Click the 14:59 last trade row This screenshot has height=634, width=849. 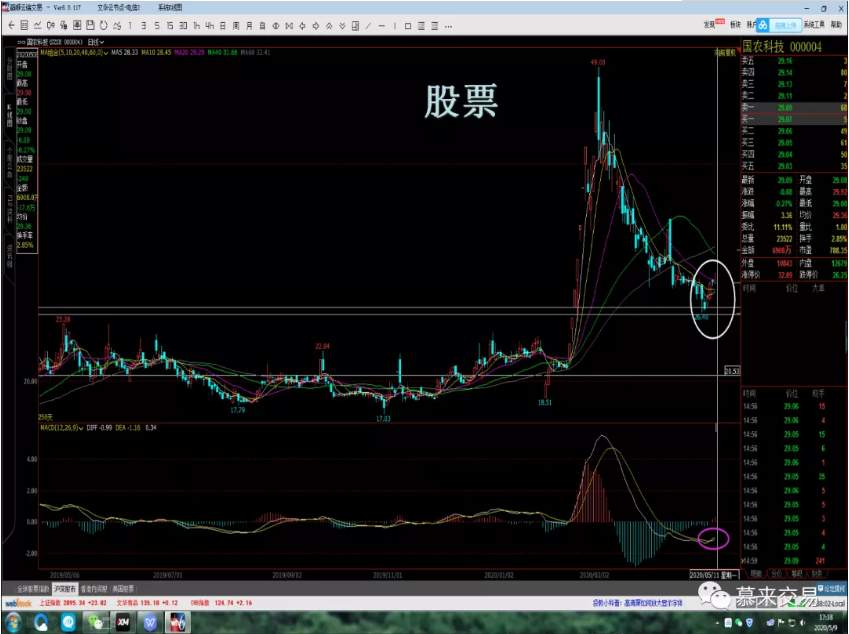coord(783,561)
